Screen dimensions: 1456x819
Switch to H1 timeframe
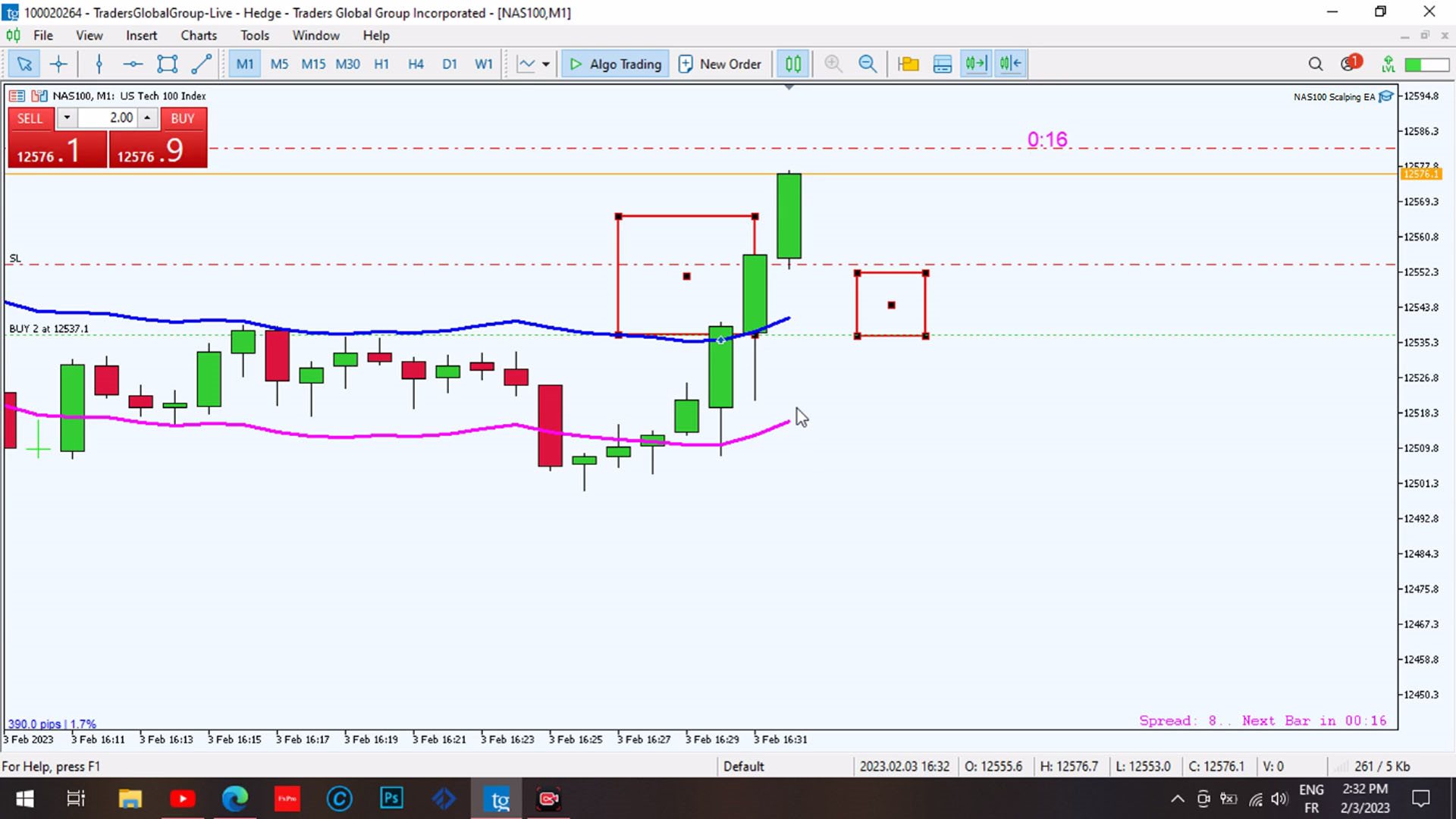click(x=381, y=64)
